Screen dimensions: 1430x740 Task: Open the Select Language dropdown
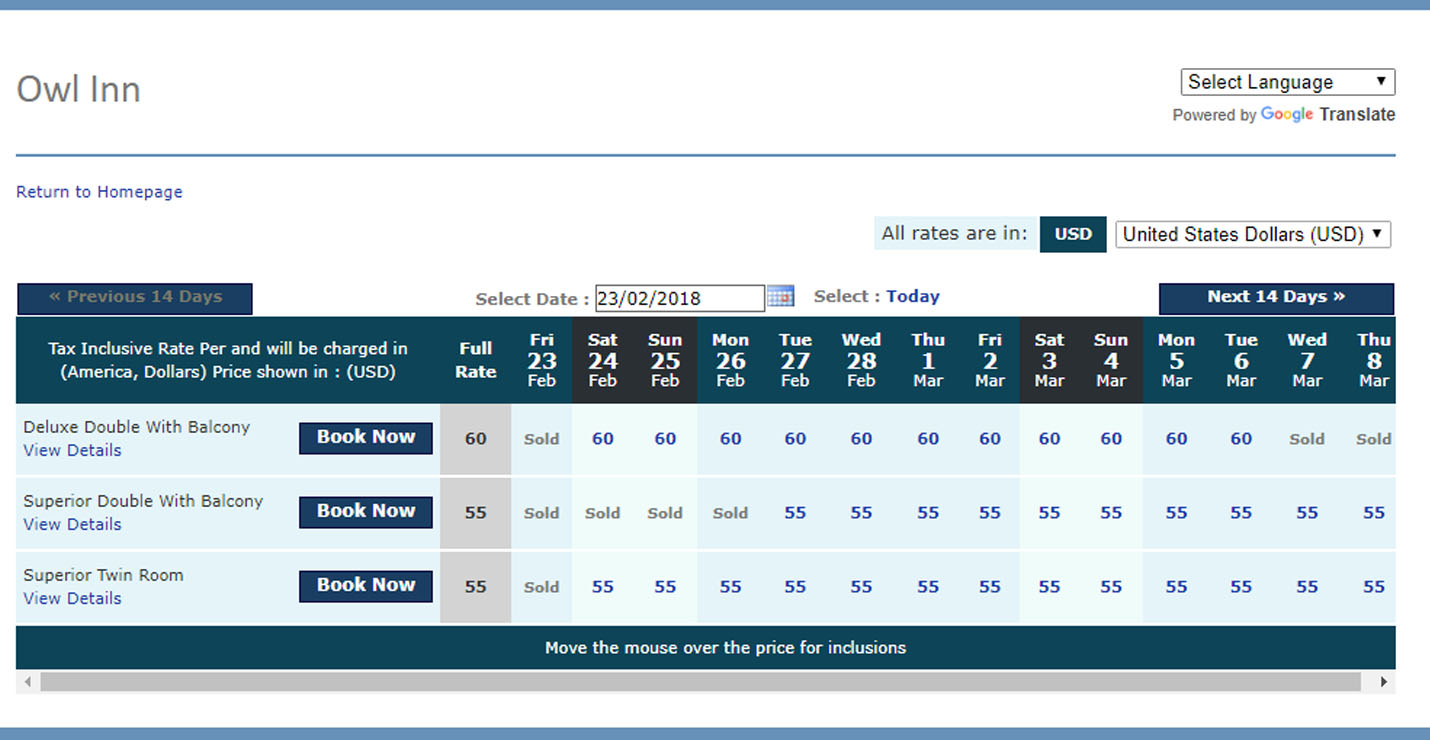tap(1287, 82)
